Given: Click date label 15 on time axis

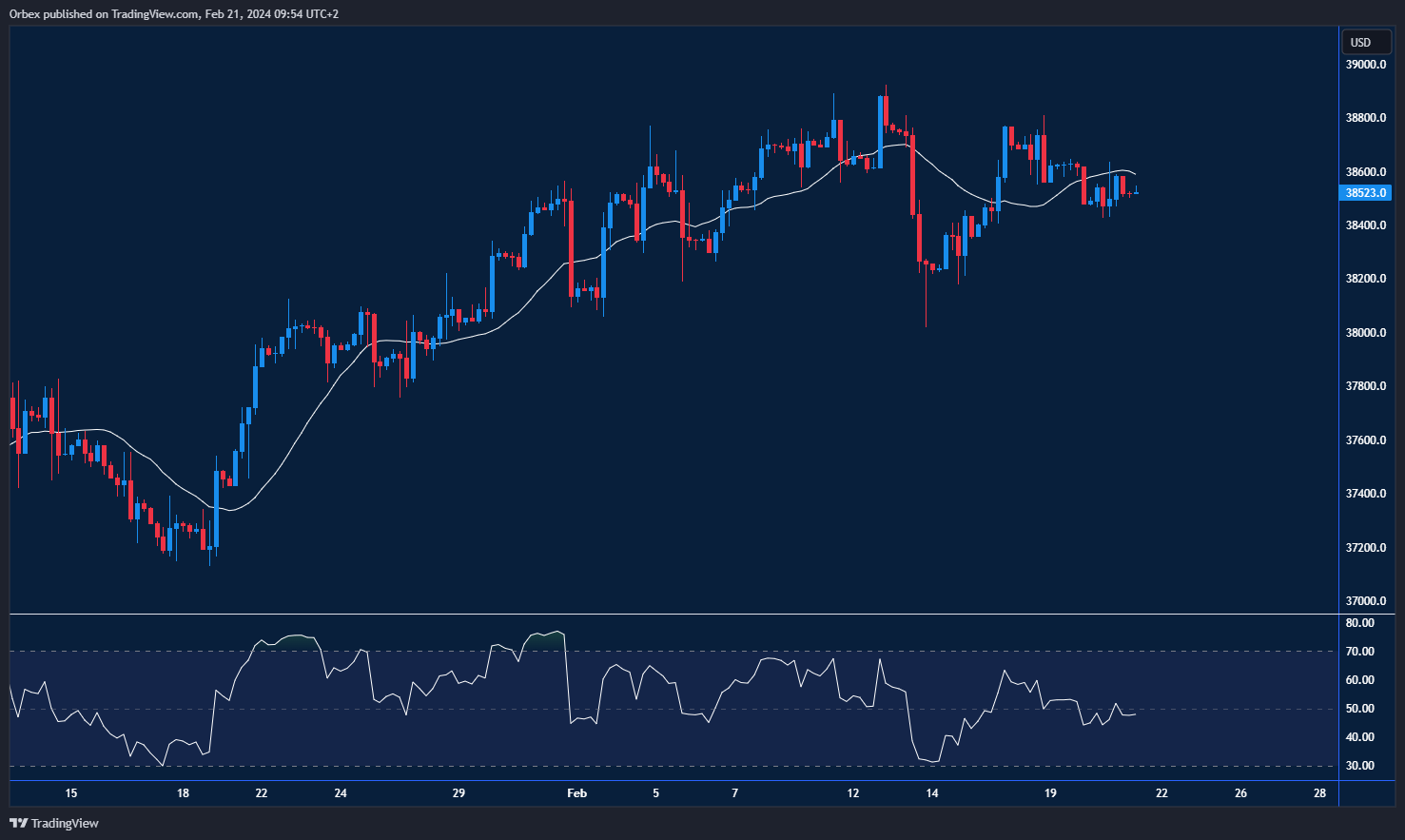Looking at the screenshot, I should (x=71, y=793).
